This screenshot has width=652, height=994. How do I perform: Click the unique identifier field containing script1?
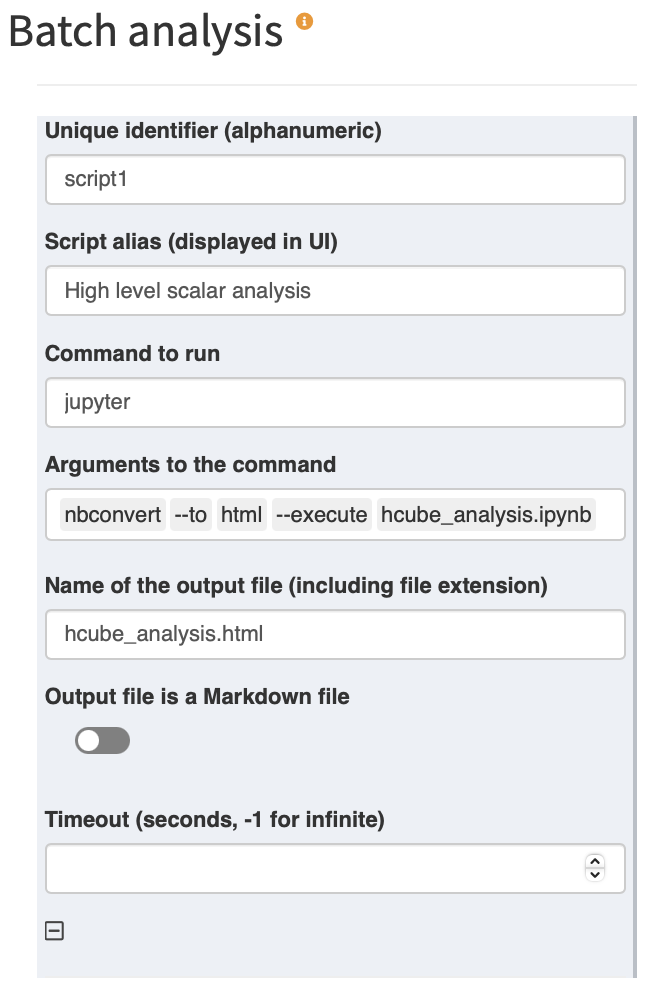[335, 180]
